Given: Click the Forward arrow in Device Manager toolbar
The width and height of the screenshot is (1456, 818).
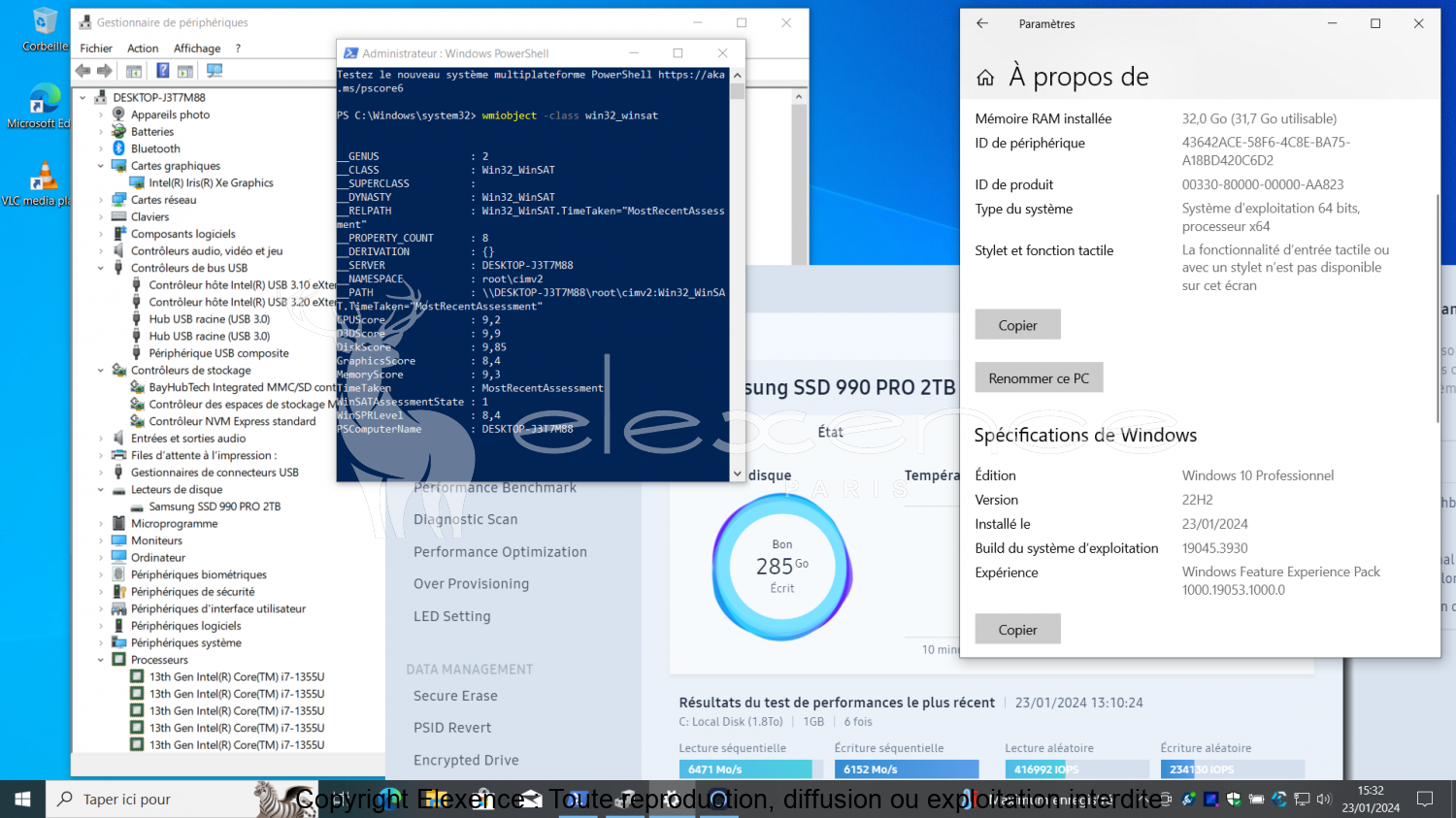Looking at the screenshot, I should click(105, 71).
